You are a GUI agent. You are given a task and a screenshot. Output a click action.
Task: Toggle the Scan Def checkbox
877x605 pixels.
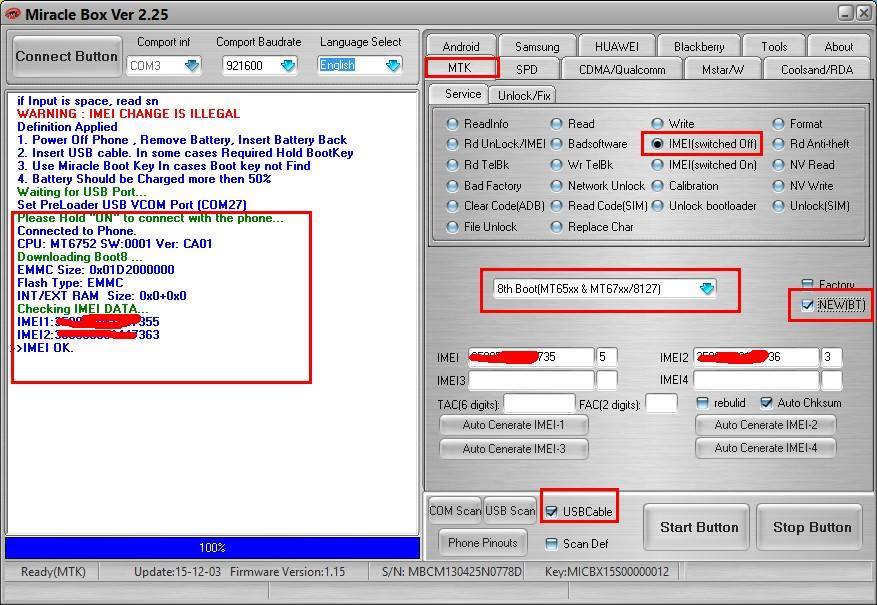point(551,543)
